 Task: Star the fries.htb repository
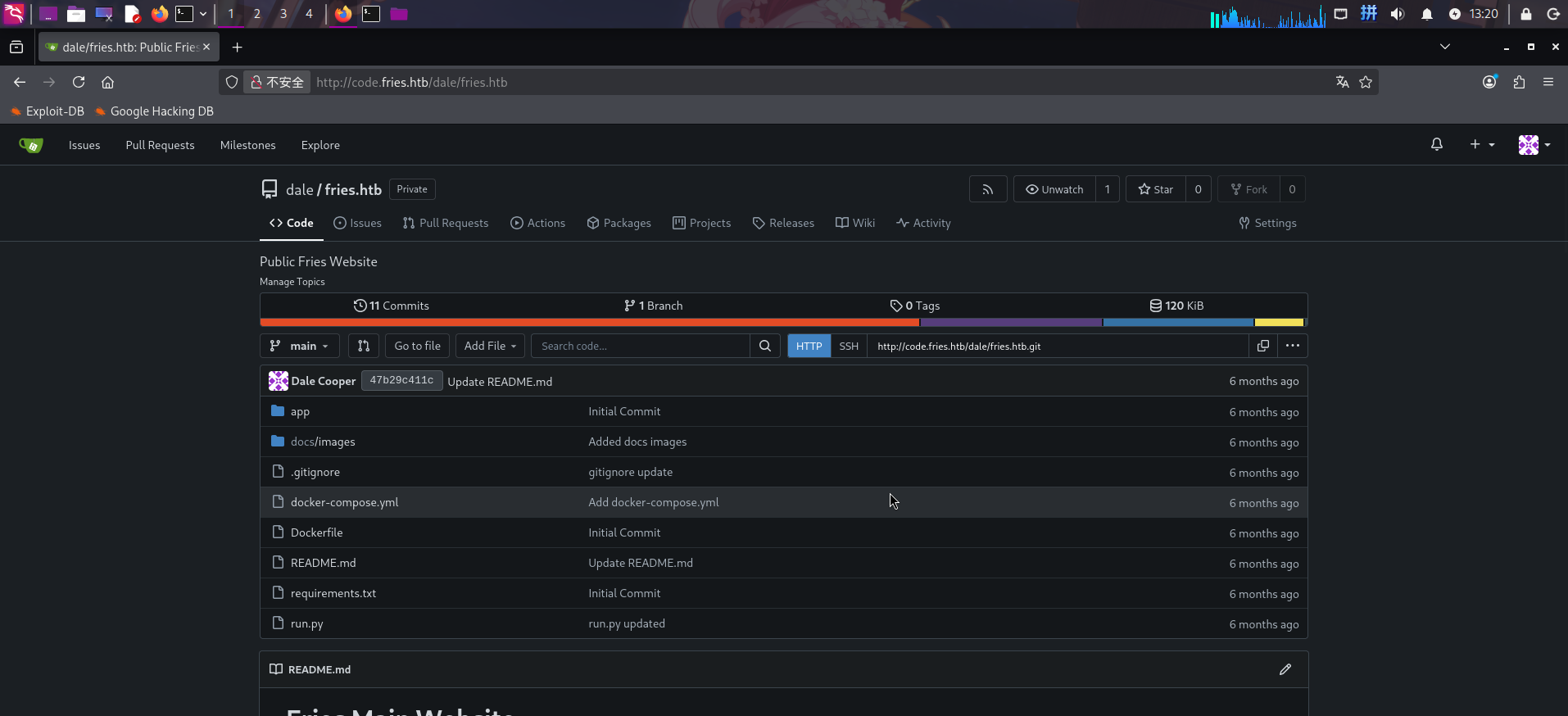pyautogui.click(x=1156, y=189)
